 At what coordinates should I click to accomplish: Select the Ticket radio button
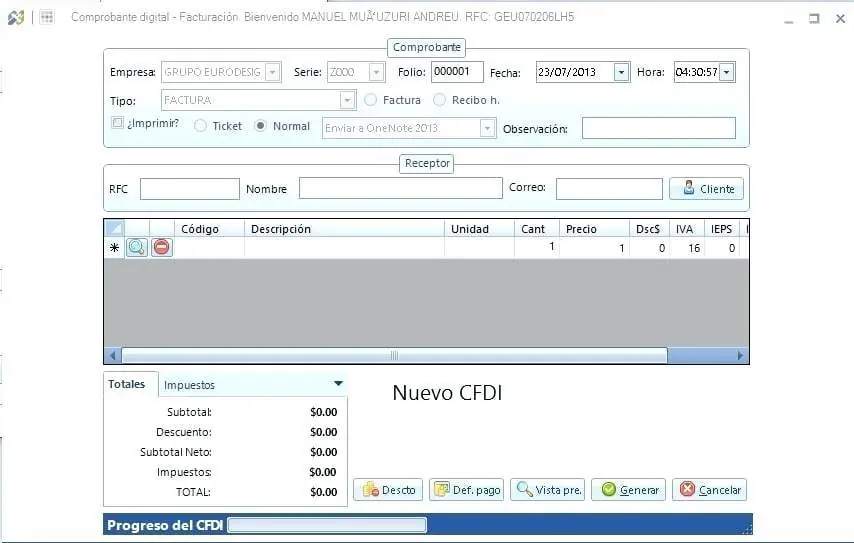pyautogui.click(x=200, y=126)
